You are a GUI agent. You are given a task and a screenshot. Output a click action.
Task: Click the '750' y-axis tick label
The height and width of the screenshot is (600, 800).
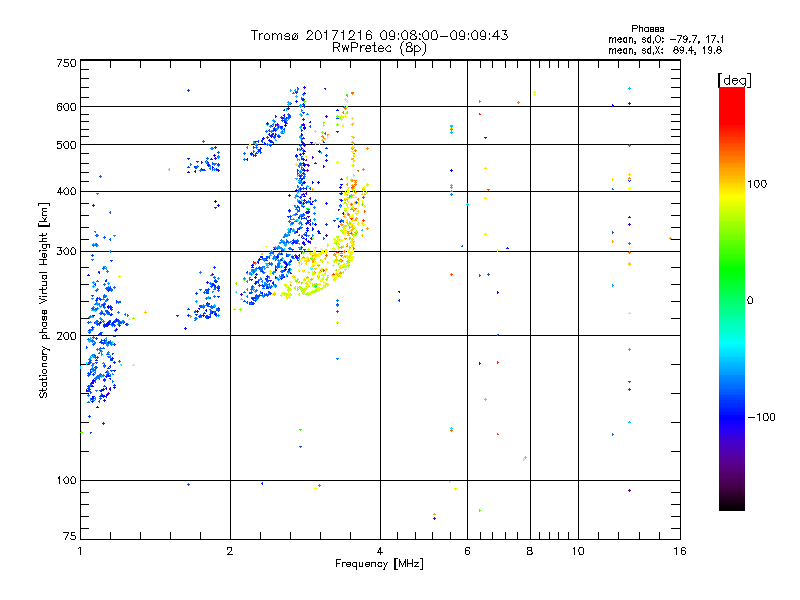click(66, 63)
